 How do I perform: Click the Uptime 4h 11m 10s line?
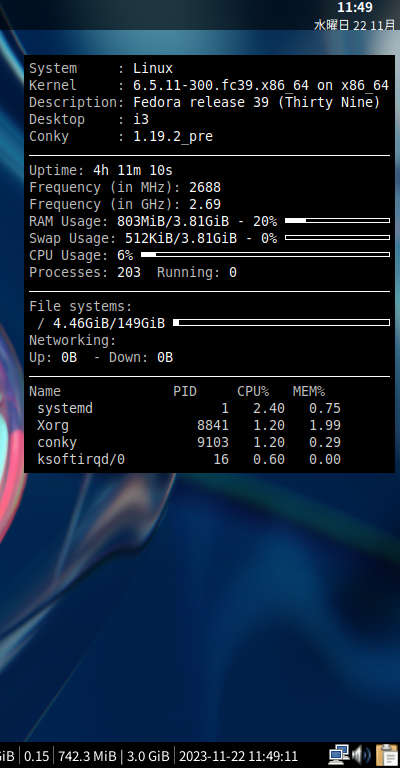pos(101,170)
